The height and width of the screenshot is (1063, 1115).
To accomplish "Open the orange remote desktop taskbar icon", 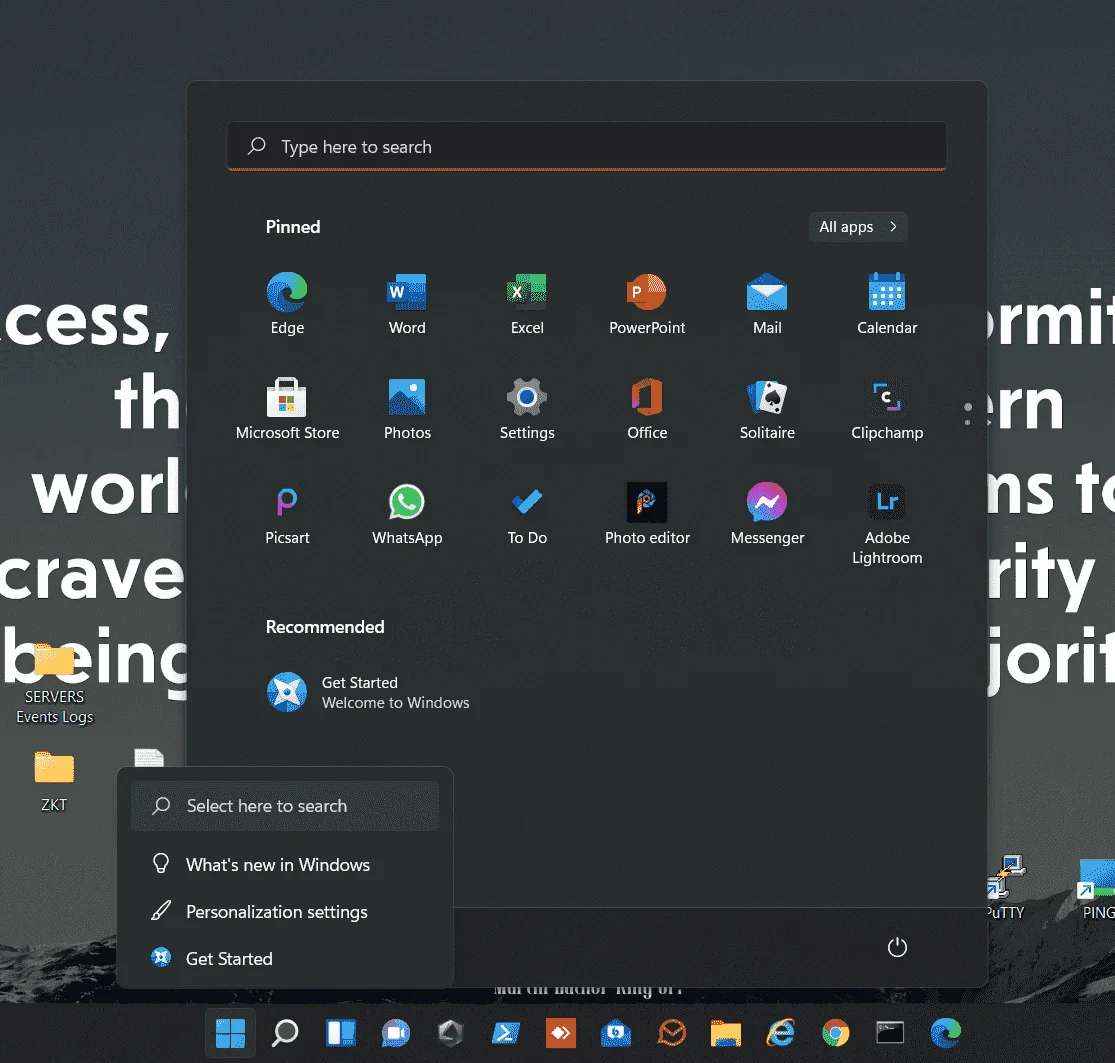I will point(560,1033).
